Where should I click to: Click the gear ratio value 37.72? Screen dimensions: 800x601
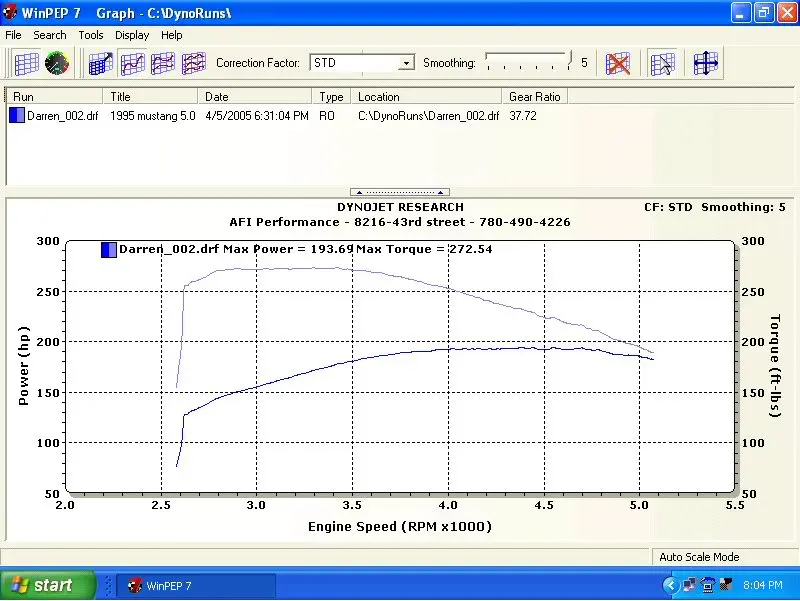pyautogui.click(x=522, y=116)
